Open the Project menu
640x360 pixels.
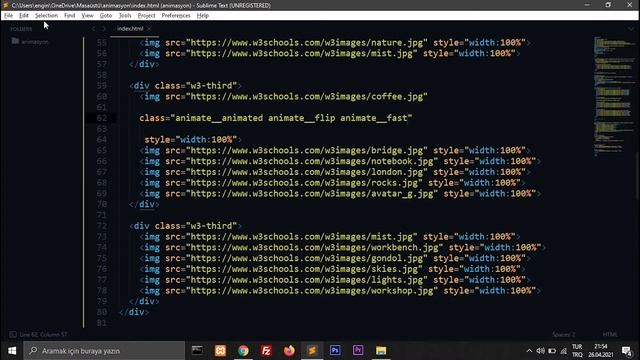tap(147, 16)
